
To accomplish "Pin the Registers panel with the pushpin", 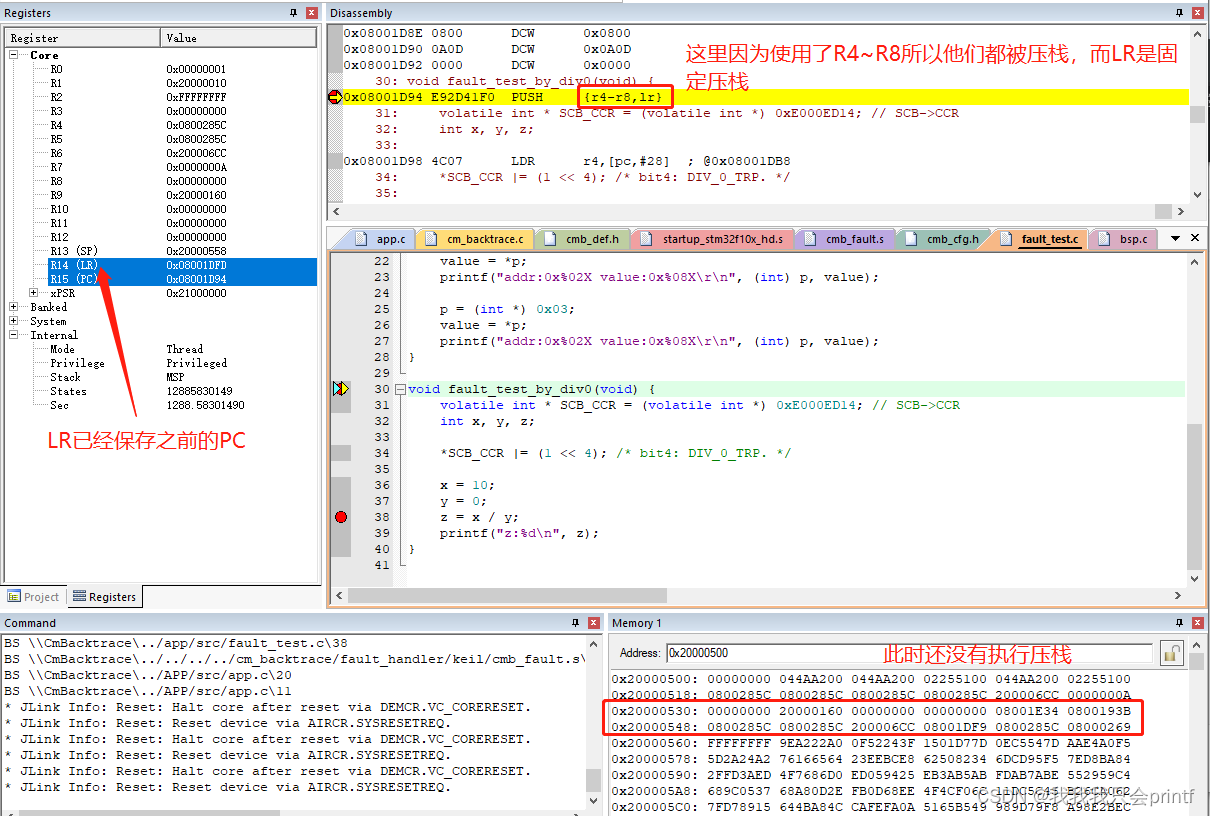I will (294, 13).
